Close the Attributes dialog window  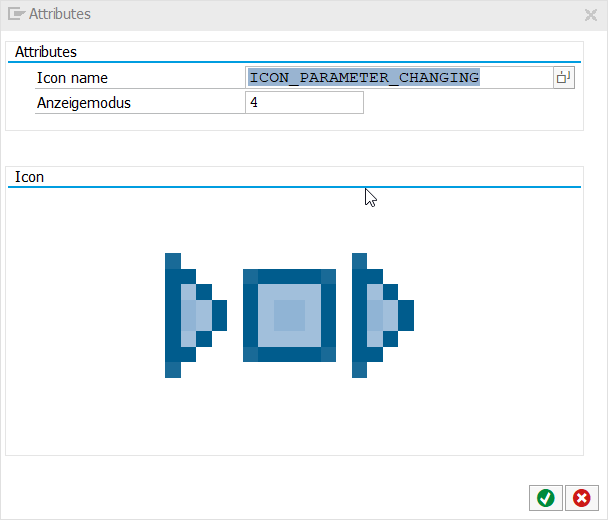(591, 15)
